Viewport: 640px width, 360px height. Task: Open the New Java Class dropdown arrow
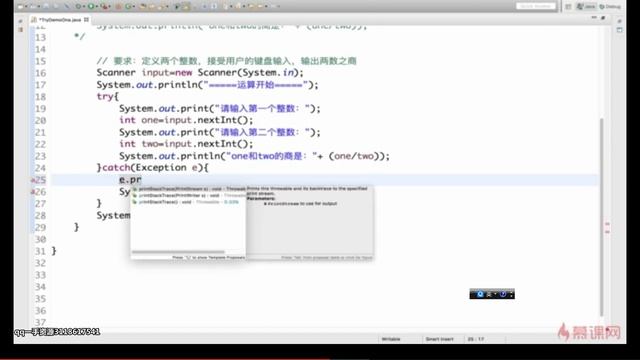coord(133,7)
